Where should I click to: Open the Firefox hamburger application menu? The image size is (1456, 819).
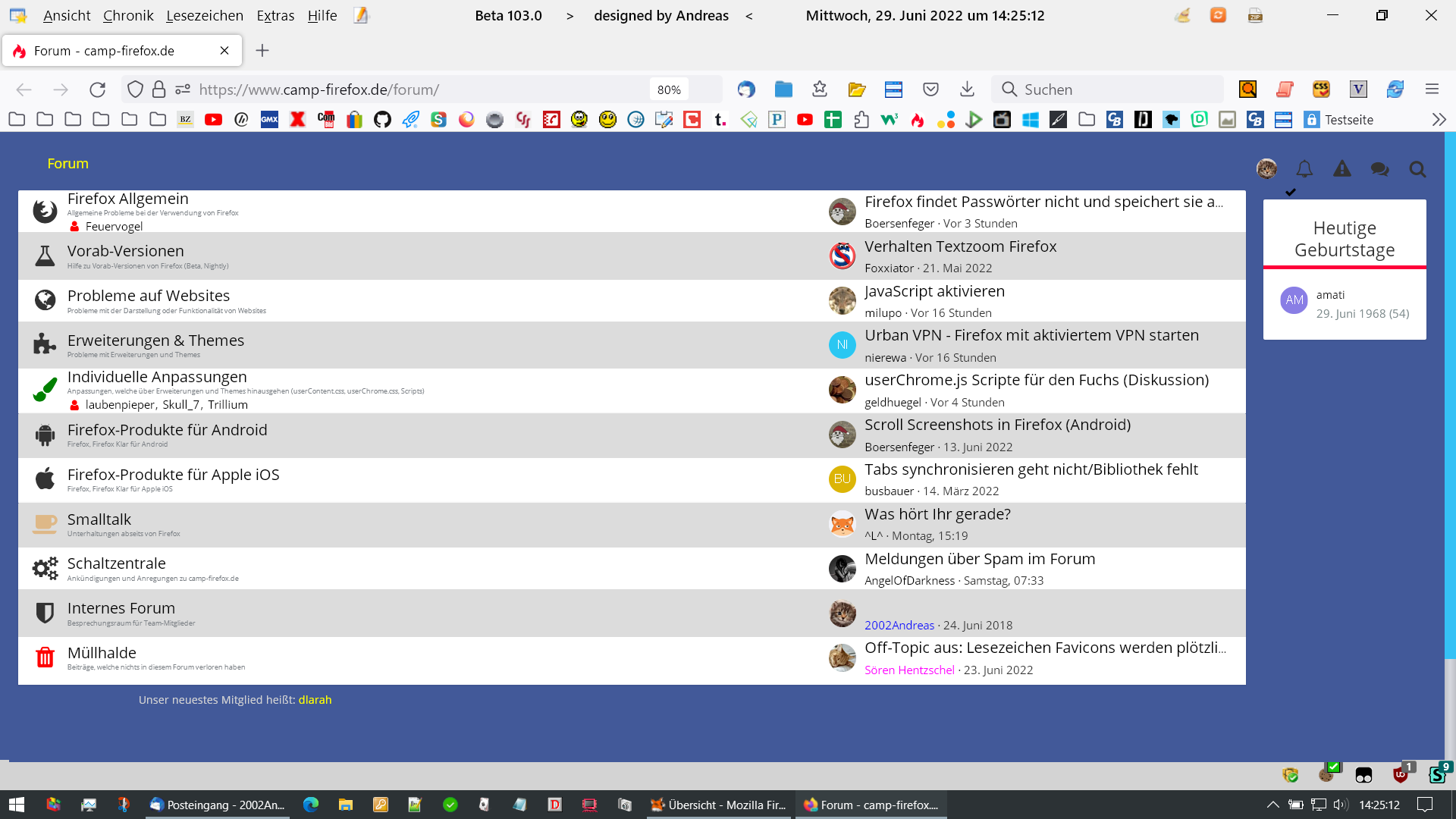point(1432,89)
